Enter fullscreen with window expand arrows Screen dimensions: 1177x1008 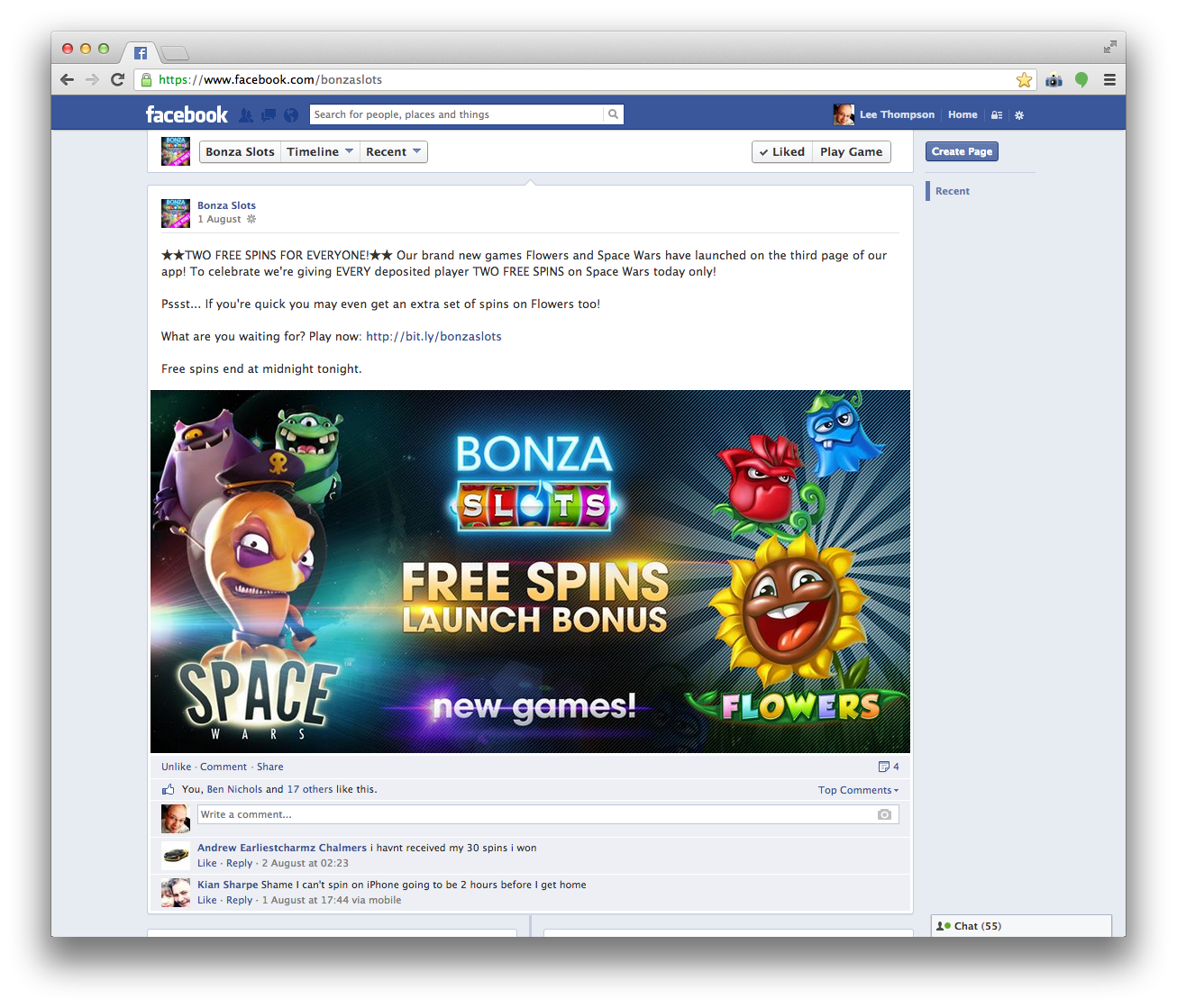click(1110, 47)
